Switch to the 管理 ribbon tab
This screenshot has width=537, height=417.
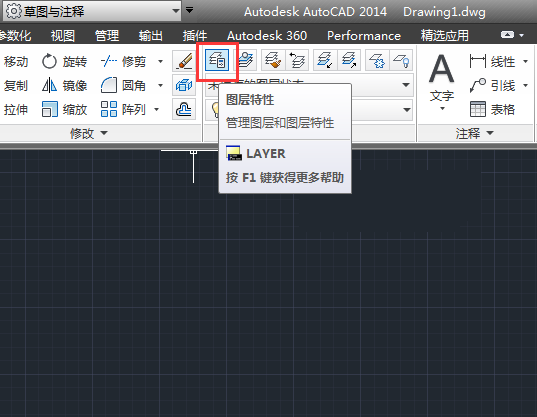pos(107,36)
